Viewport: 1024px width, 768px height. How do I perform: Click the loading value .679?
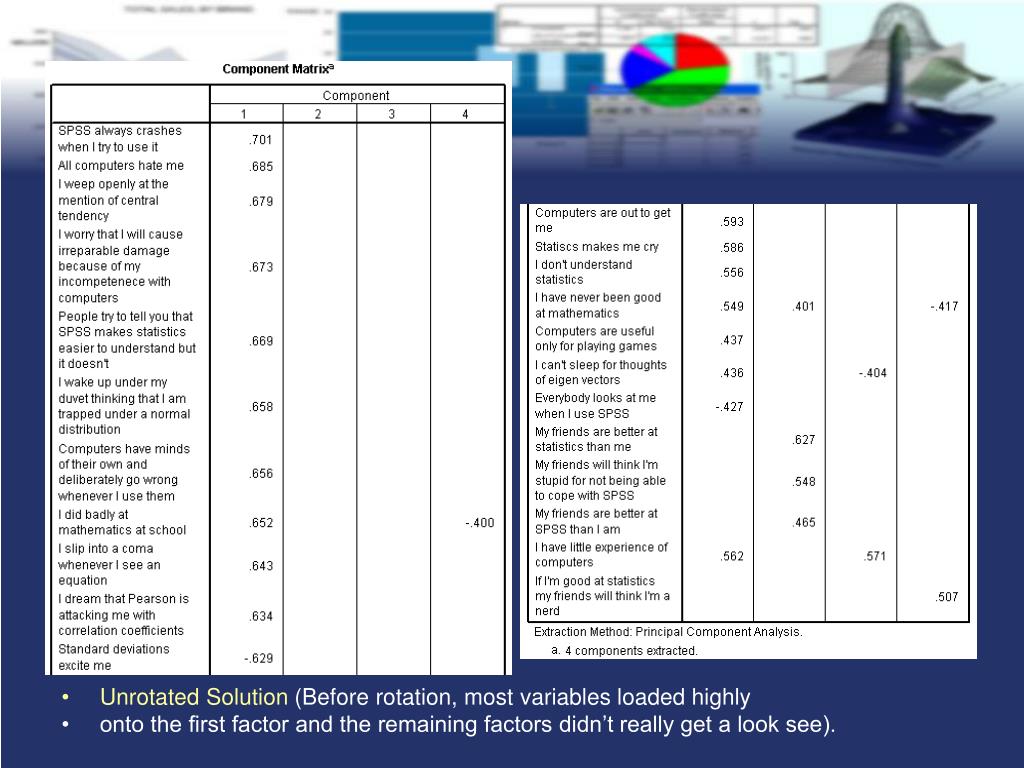click(x=261, y=201)
